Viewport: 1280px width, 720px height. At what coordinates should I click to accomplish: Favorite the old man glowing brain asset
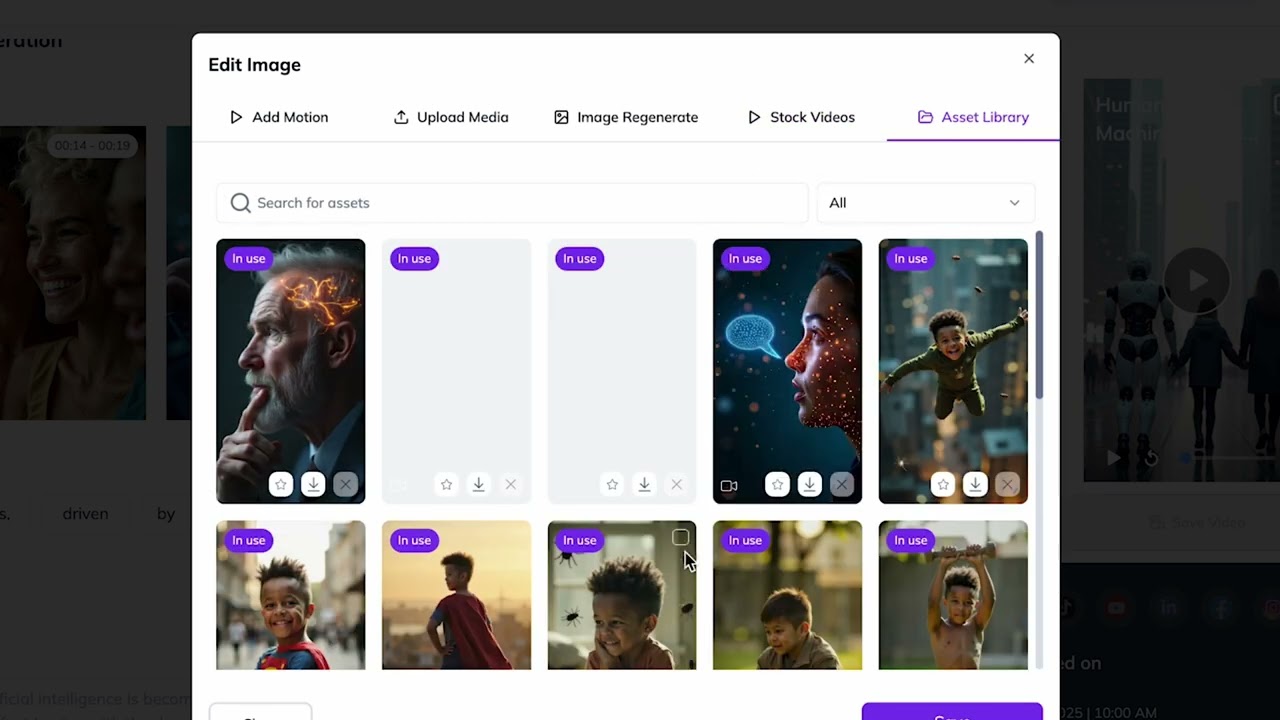coord(281,485)
